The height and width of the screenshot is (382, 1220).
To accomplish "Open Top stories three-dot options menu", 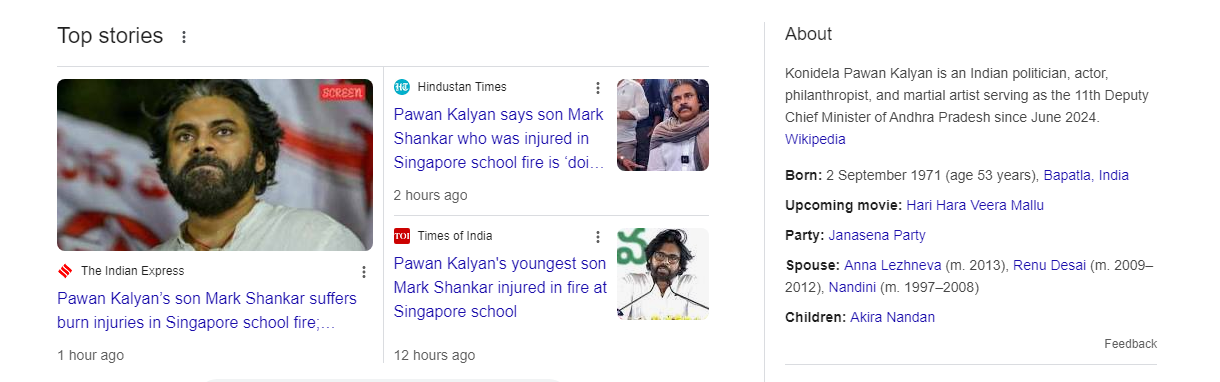I will point(183,37).
